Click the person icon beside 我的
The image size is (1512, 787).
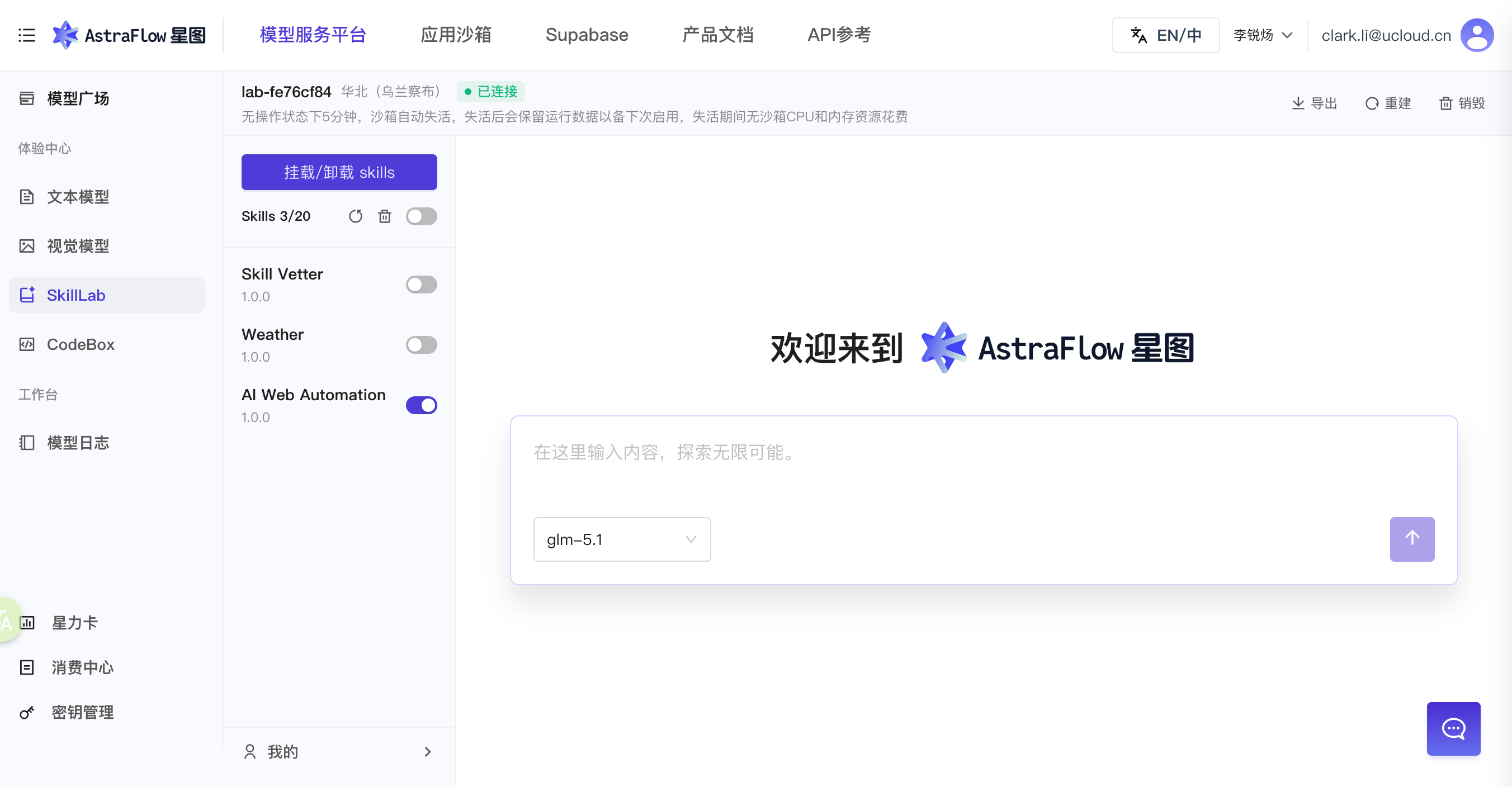coord(250,752)
